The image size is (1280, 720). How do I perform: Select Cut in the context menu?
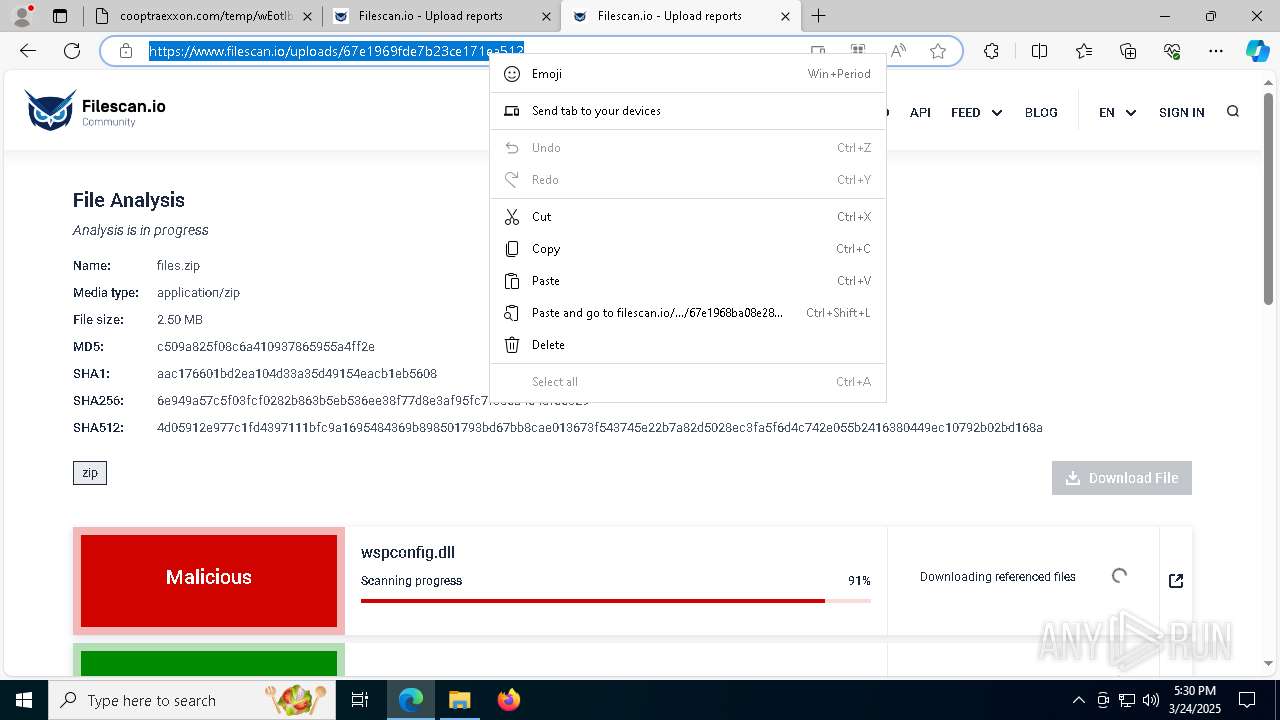[688, 217]
